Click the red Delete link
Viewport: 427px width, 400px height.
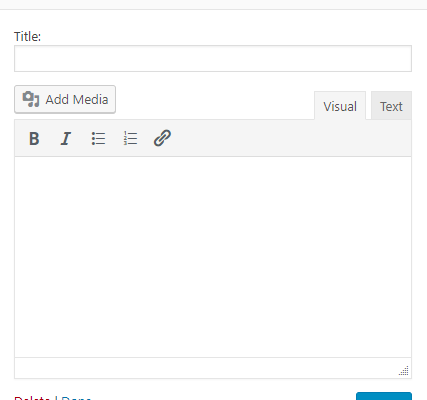point(32,398)
